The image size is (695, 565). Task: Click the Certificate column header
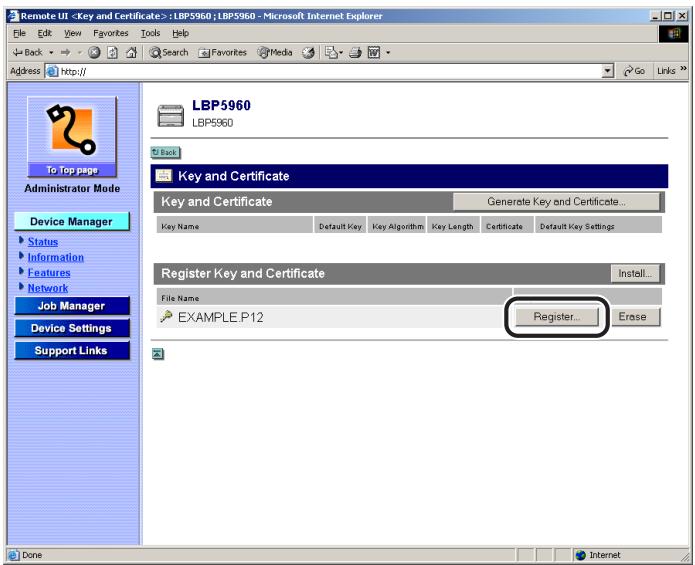click(507, 226)
